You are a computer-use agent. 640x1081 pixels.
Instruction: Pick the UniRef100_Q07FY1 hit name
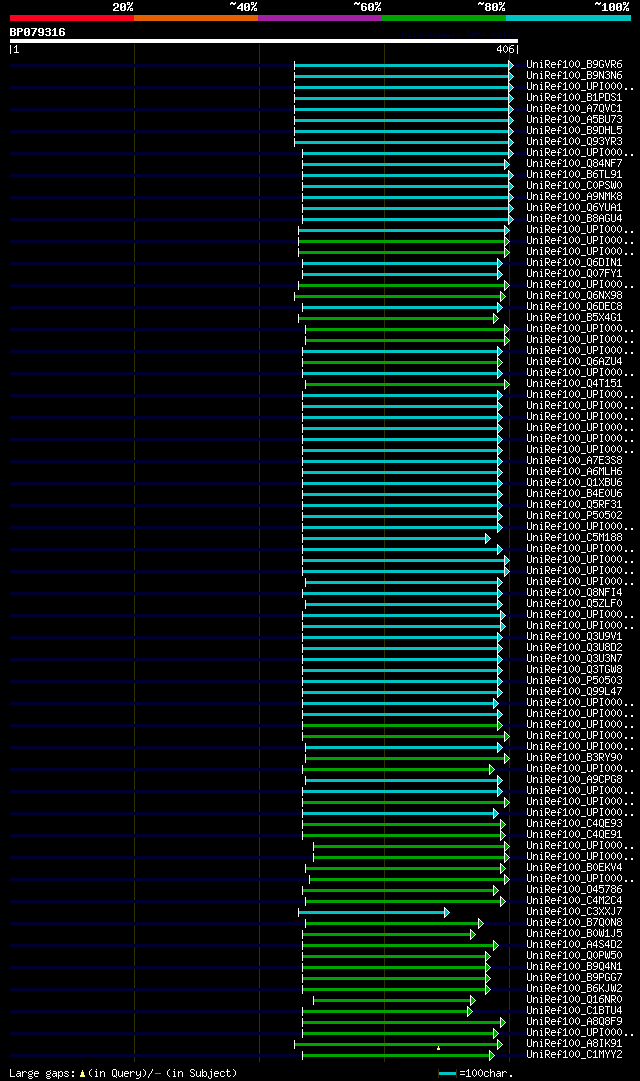click(574, 274)
